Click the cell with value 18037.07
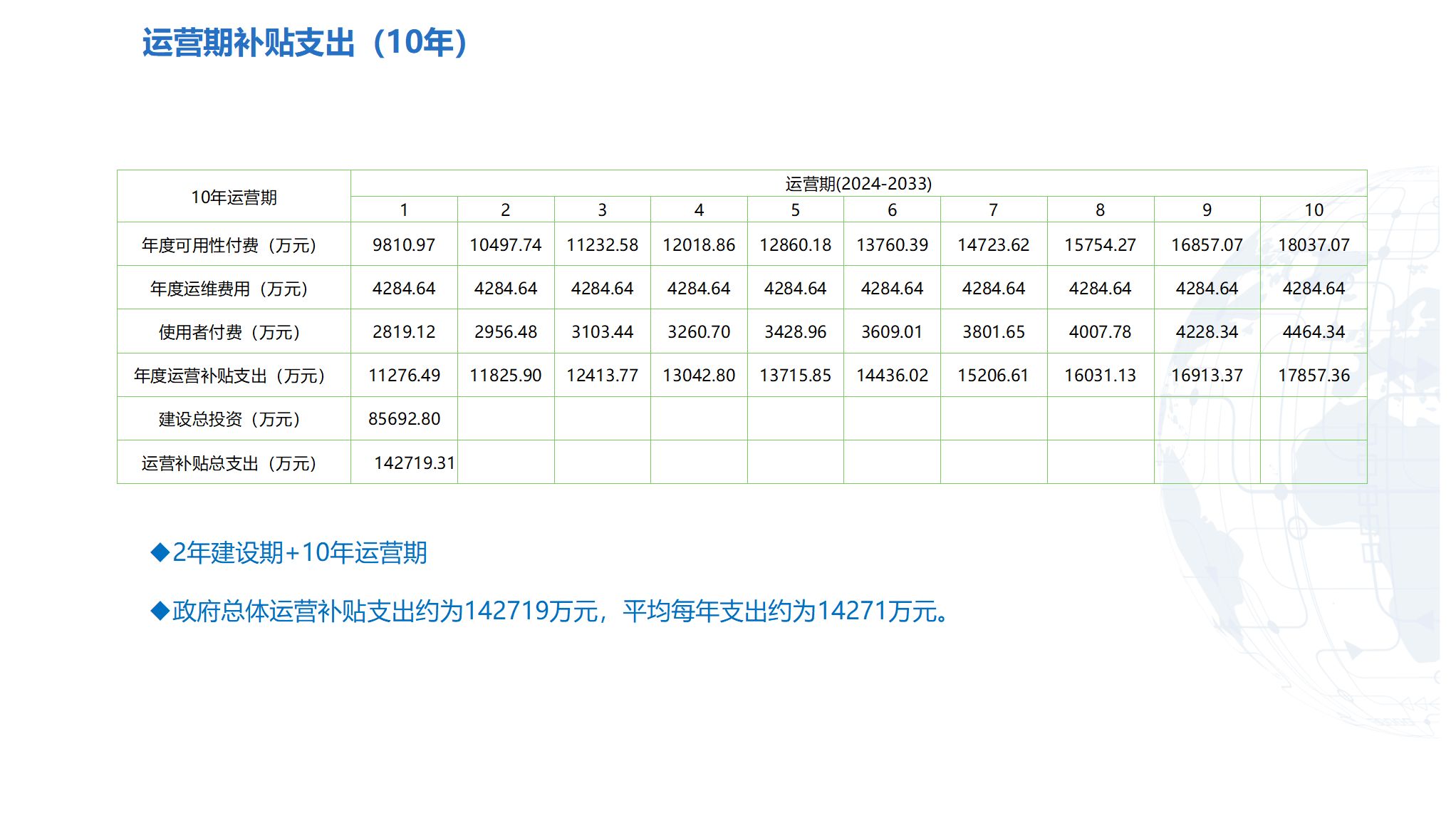Screen dimensions: 1456x821 pyautogui.click(x=1314, y=245)
